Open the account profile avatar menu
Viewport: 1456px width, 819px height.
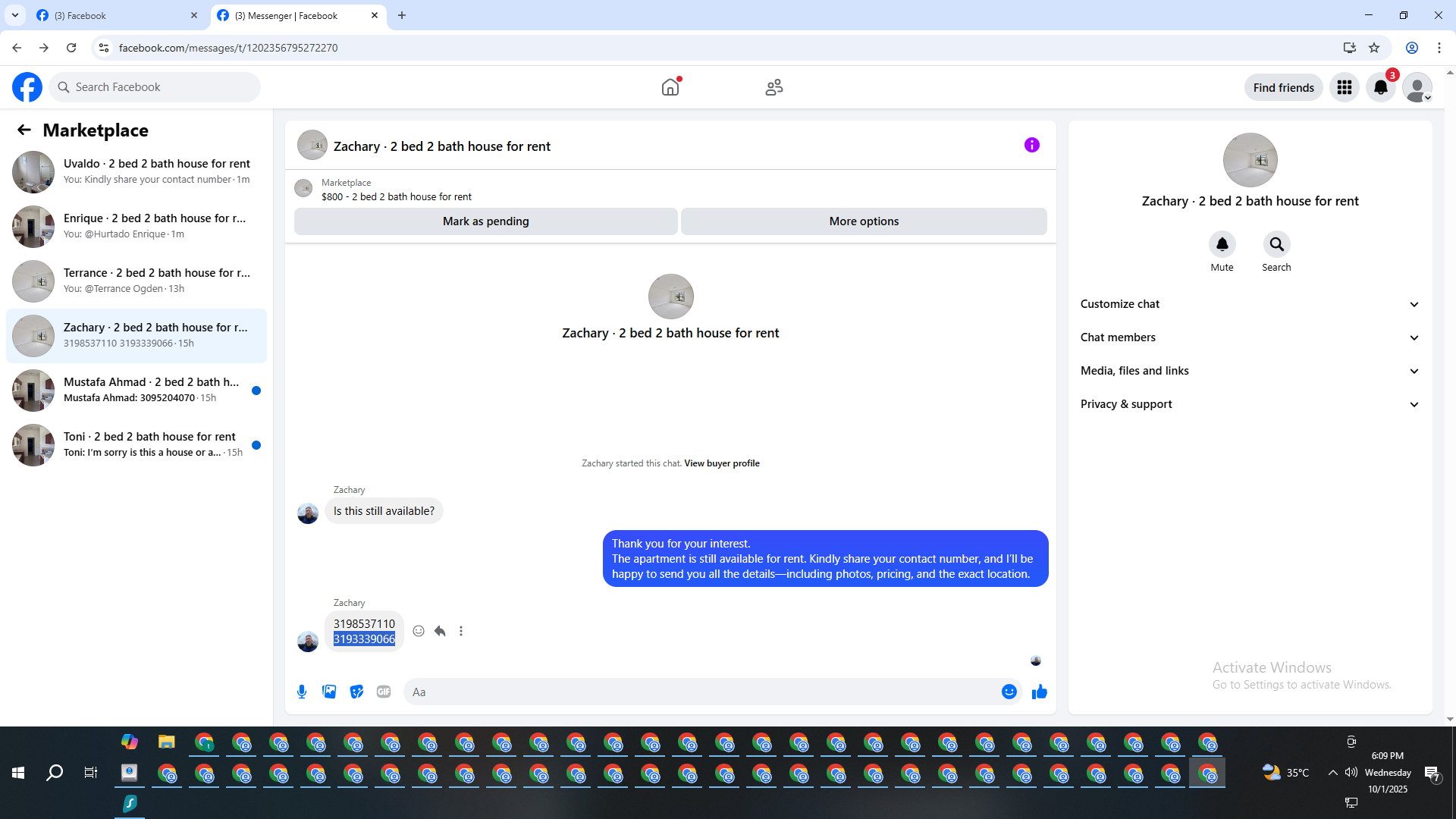(x=1417, y=87)
